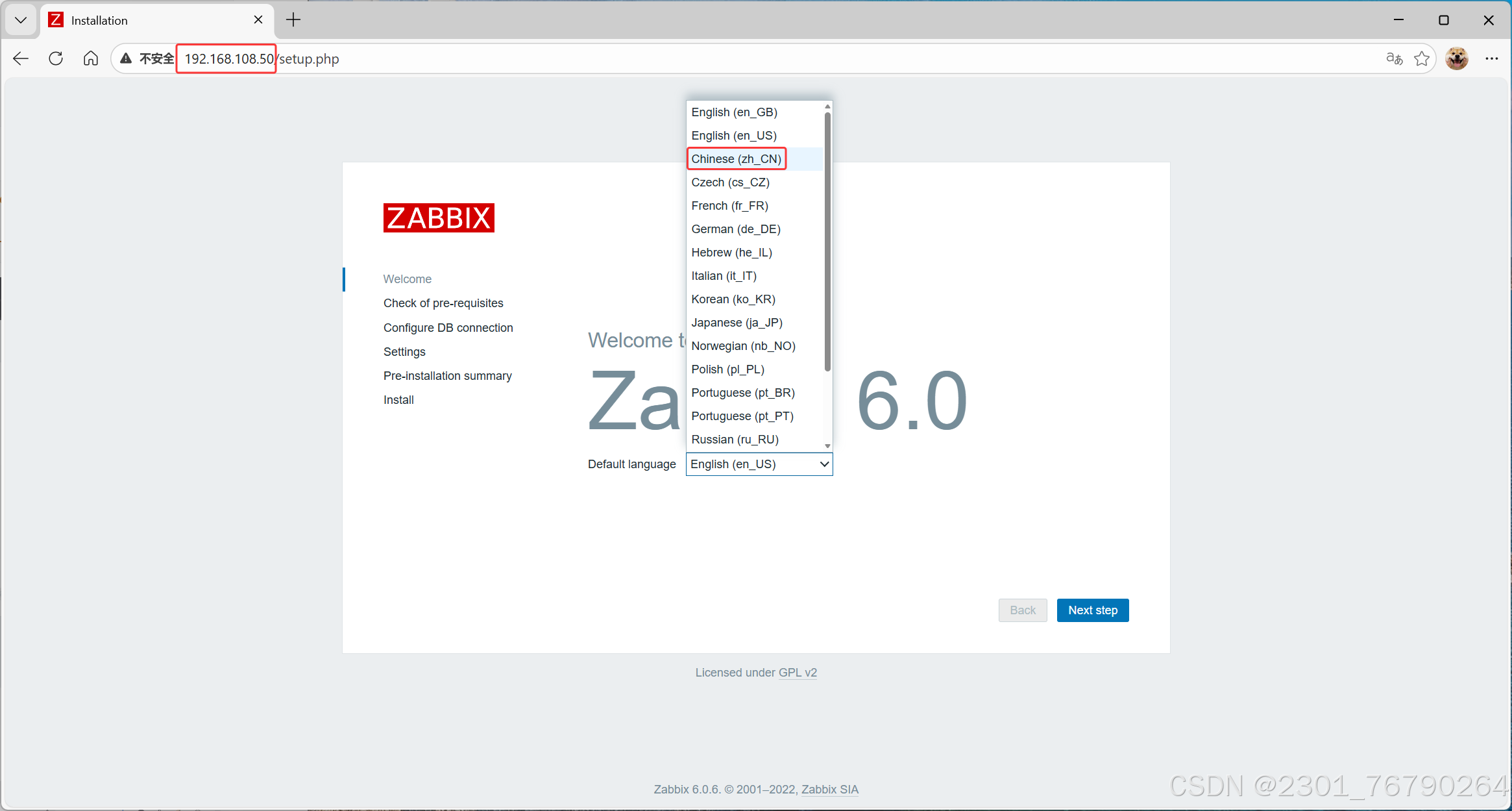Click the Default language label
Image resolution: width=1512 pixels, height=811 pixels.
[x=632, y=464]
